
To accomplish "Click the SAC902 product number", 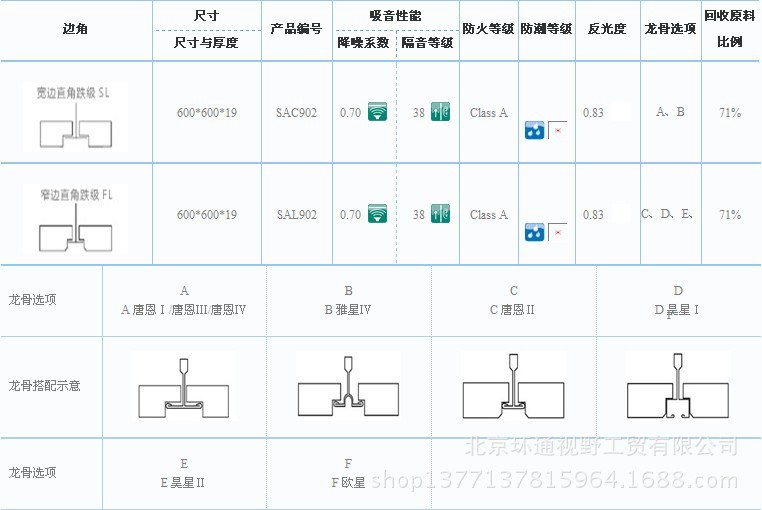I will [x=296, y=112].
